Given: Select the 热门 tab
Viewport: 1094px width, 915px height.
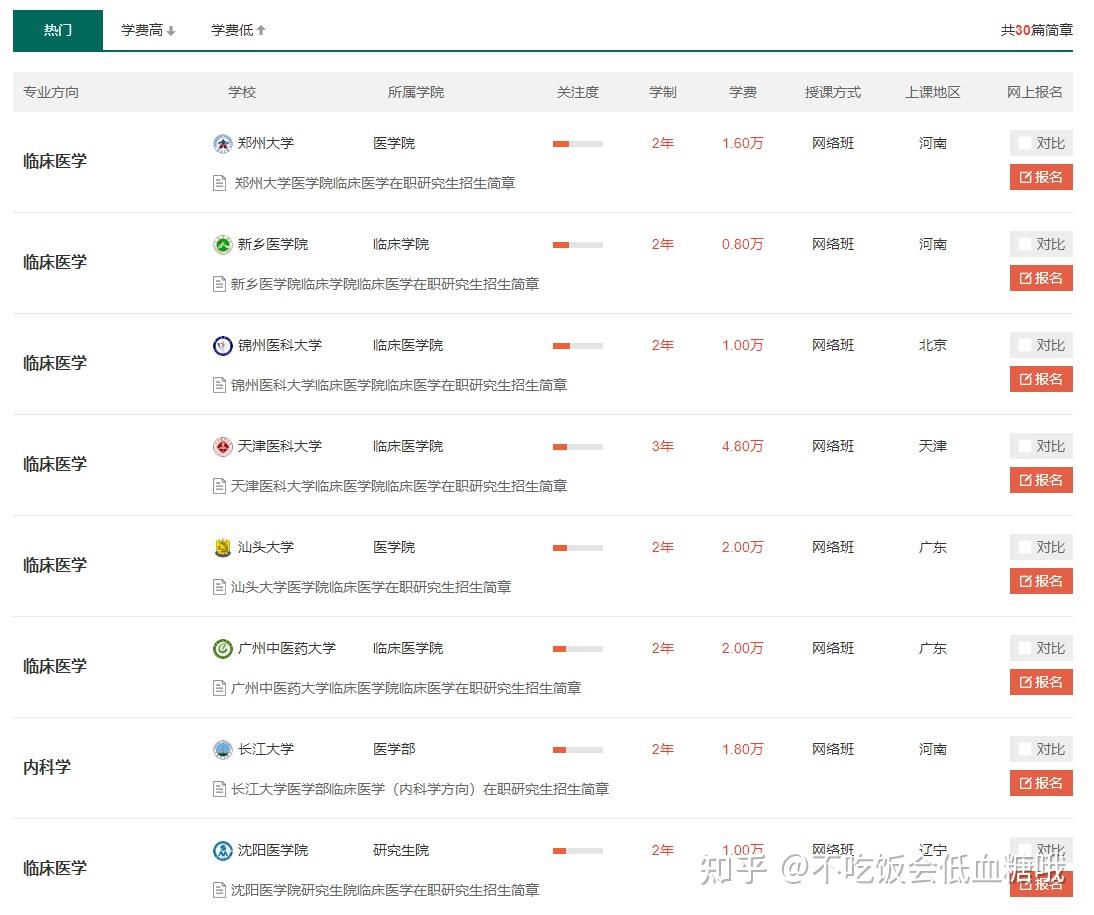Looking at the screenshot, I should [58, 30].
